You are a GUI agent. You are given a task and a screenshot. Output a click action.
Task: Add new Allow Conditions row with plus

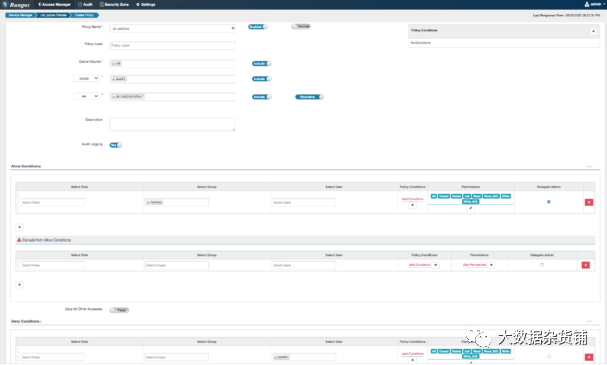pos(20,227)
